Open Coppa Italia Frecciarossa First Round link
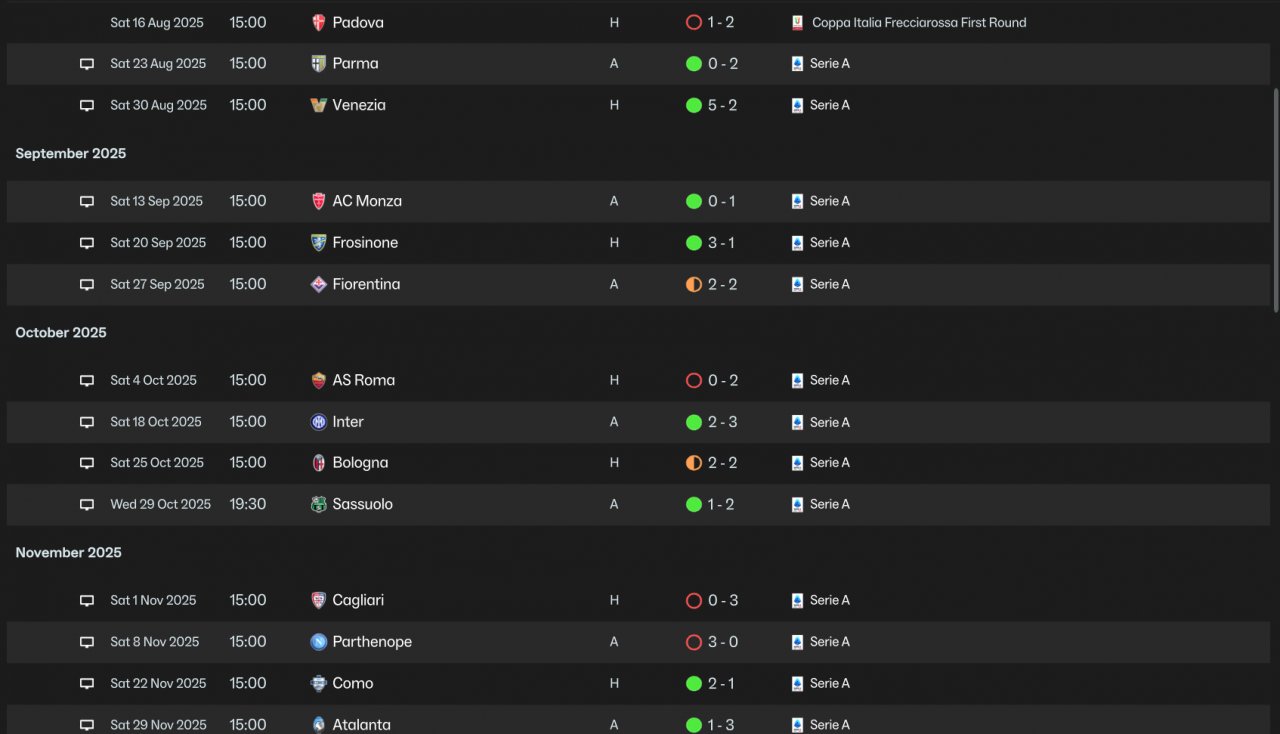 pyautogui.click(x=919, y=22)
